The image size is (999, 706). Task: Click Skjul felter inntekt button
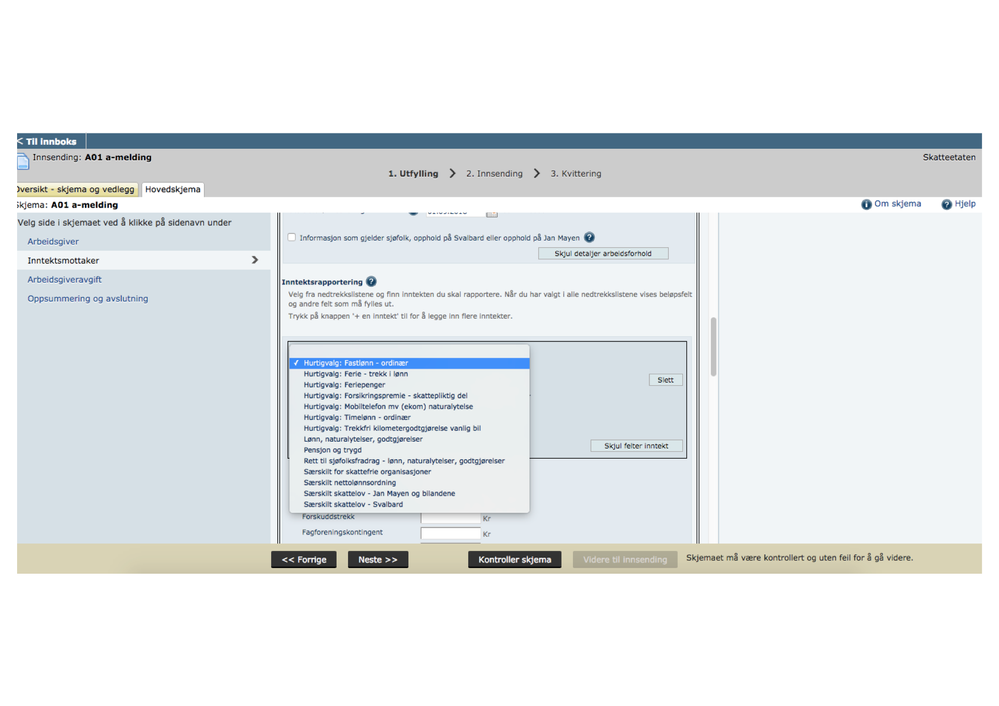tap(636, 446)
